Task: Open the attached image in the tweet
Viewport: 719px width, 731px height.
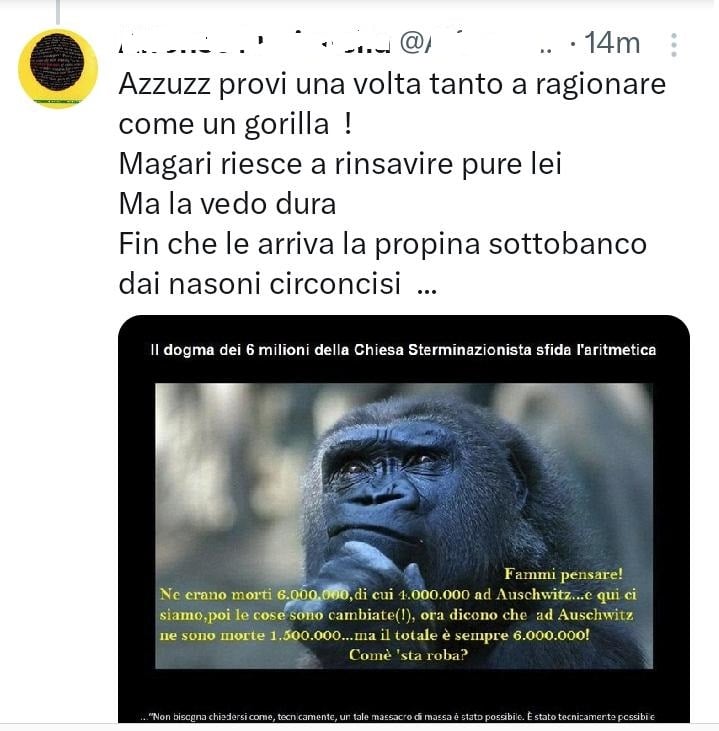Action: click(404, 518)
